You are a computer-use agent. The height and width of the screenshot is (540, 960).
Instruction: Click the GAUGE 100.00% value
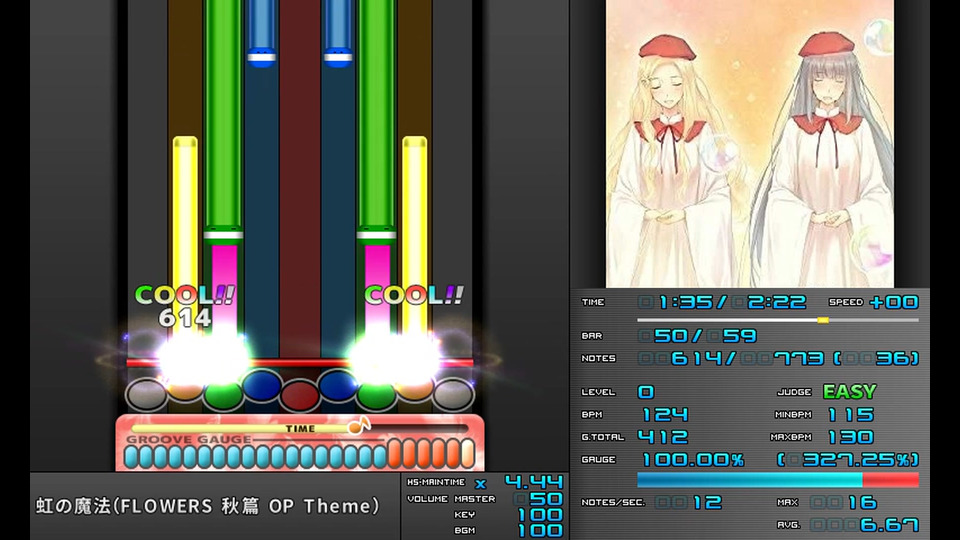[x=693, y=459]
